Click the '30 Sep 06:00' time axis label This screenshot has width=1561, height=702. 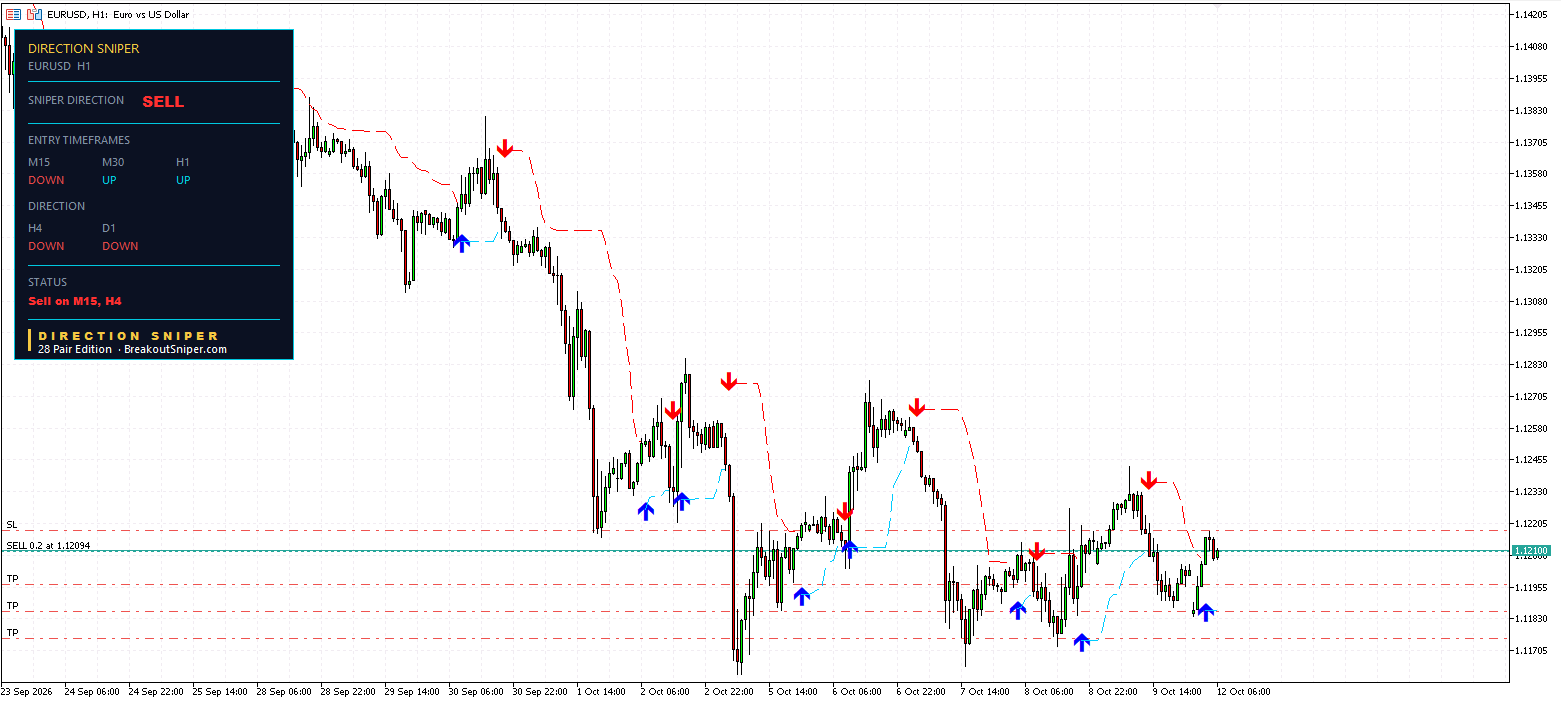[476, 691]
